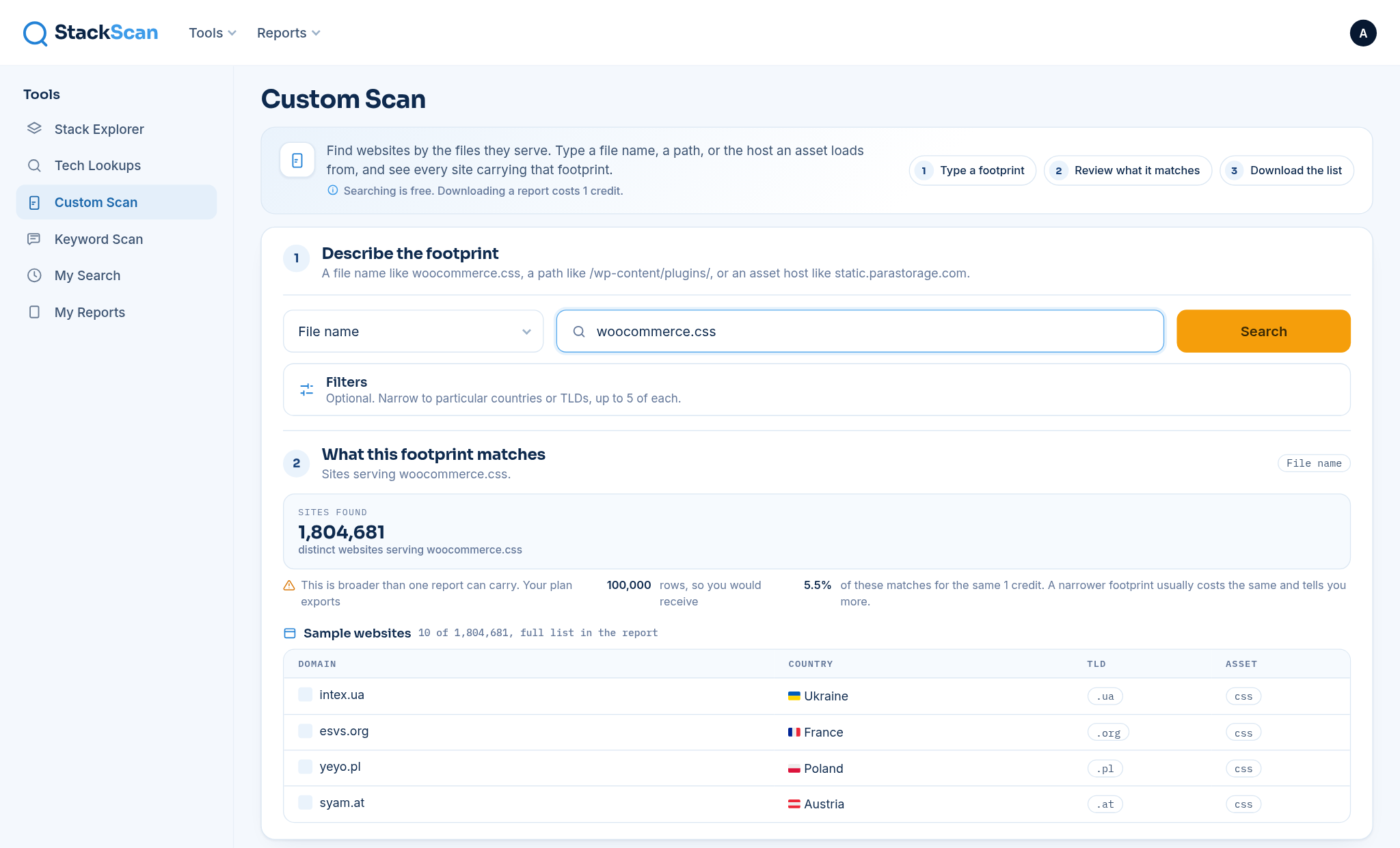This screenshot has width=1400, height=848.
Task: Click the 5.5% matches value
Action: (x=818, y=585)
